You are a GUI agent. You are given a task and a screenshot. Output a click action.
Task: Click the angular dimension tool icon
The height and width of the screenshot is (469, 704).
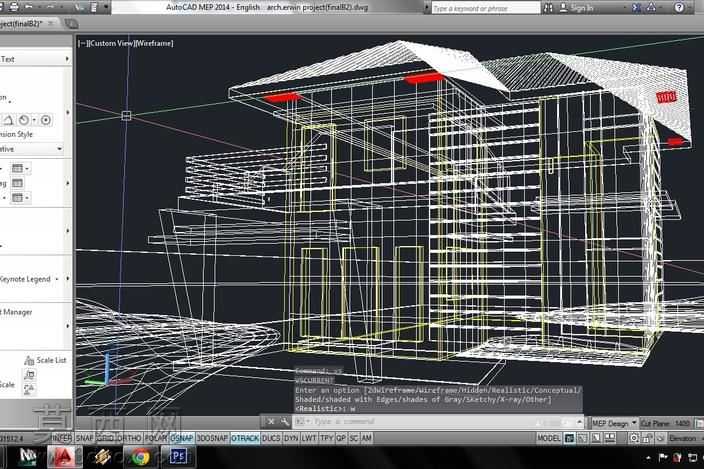pos(9,120)
